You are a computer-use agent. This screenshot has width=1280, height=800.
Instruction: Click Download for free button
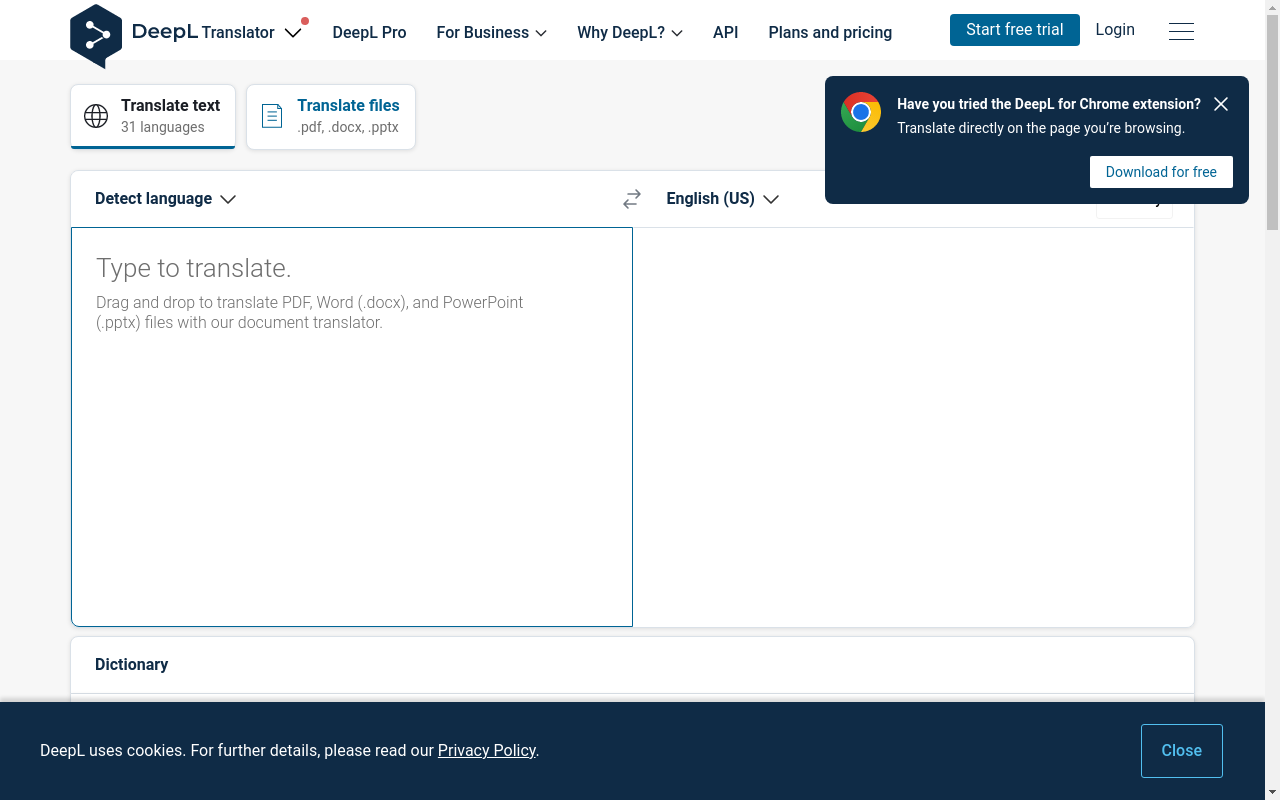point(1160,172)
